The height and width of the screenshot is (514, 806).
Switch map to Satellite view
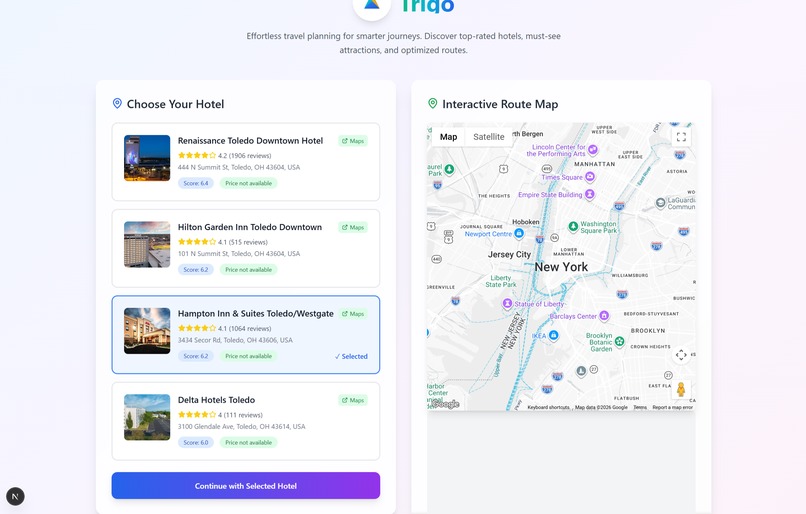pos(488,137)
